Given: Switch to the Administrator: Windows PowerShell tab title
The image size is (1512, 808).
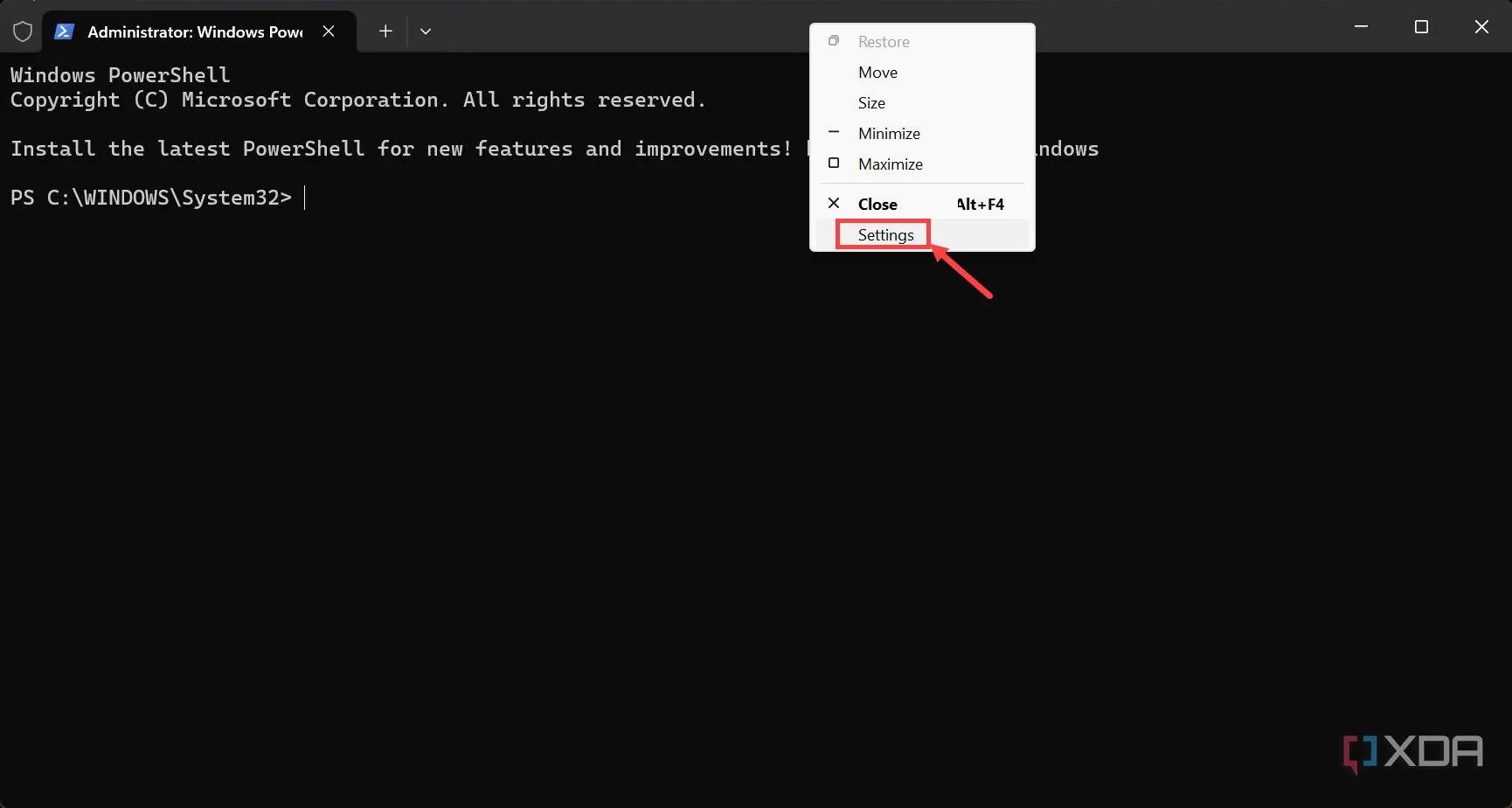Looking at the screenshot, I should click(195, 32).
